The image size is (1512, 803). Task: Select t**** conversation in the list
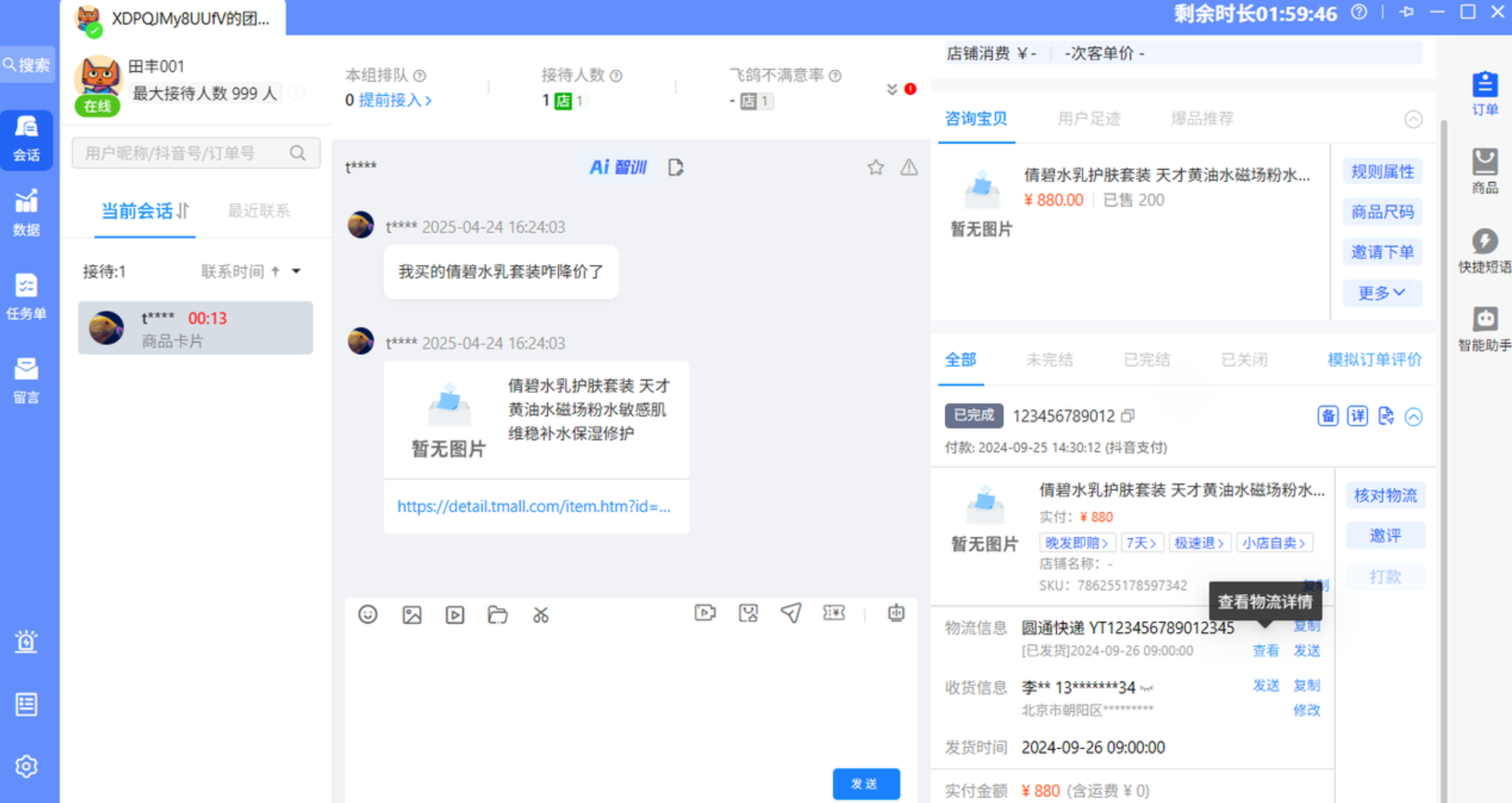pos(195,328)
